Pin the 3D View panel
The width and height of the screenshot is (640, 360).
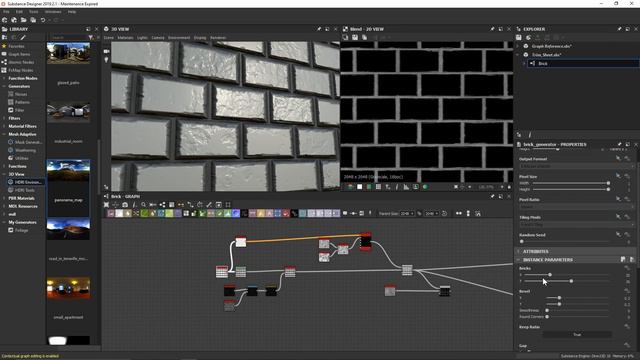tap(319, 29)
